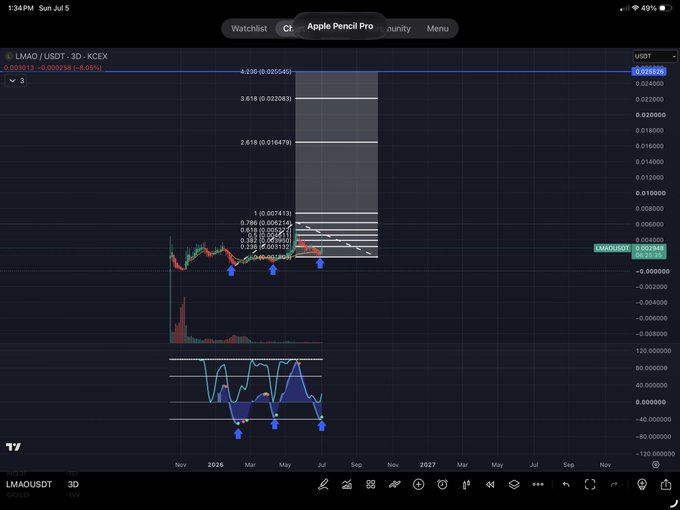Change the 3D timeframe interval
680x510 pixels.
coord(73,484)
